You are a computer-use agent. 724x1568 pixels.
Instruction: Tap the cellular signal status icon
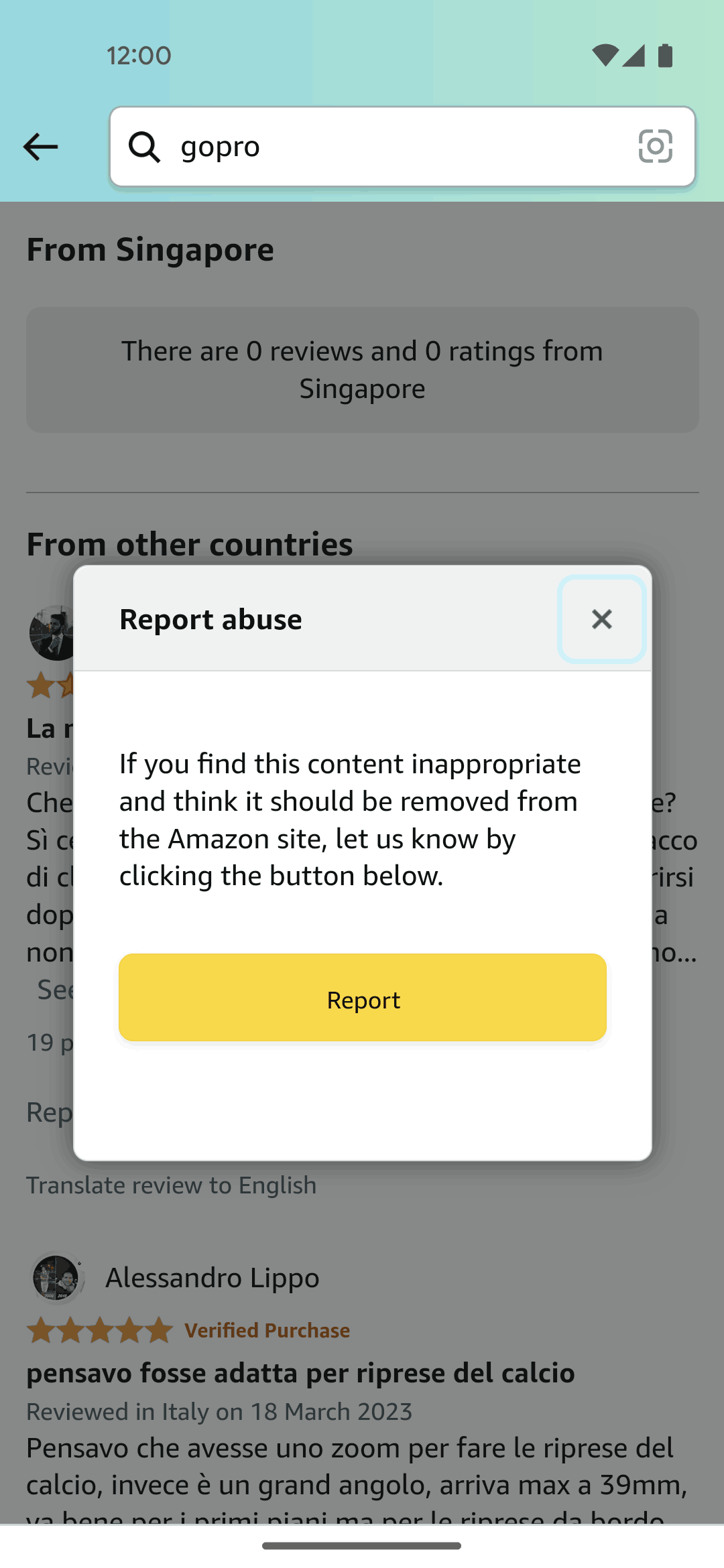(x=633, y=56)
